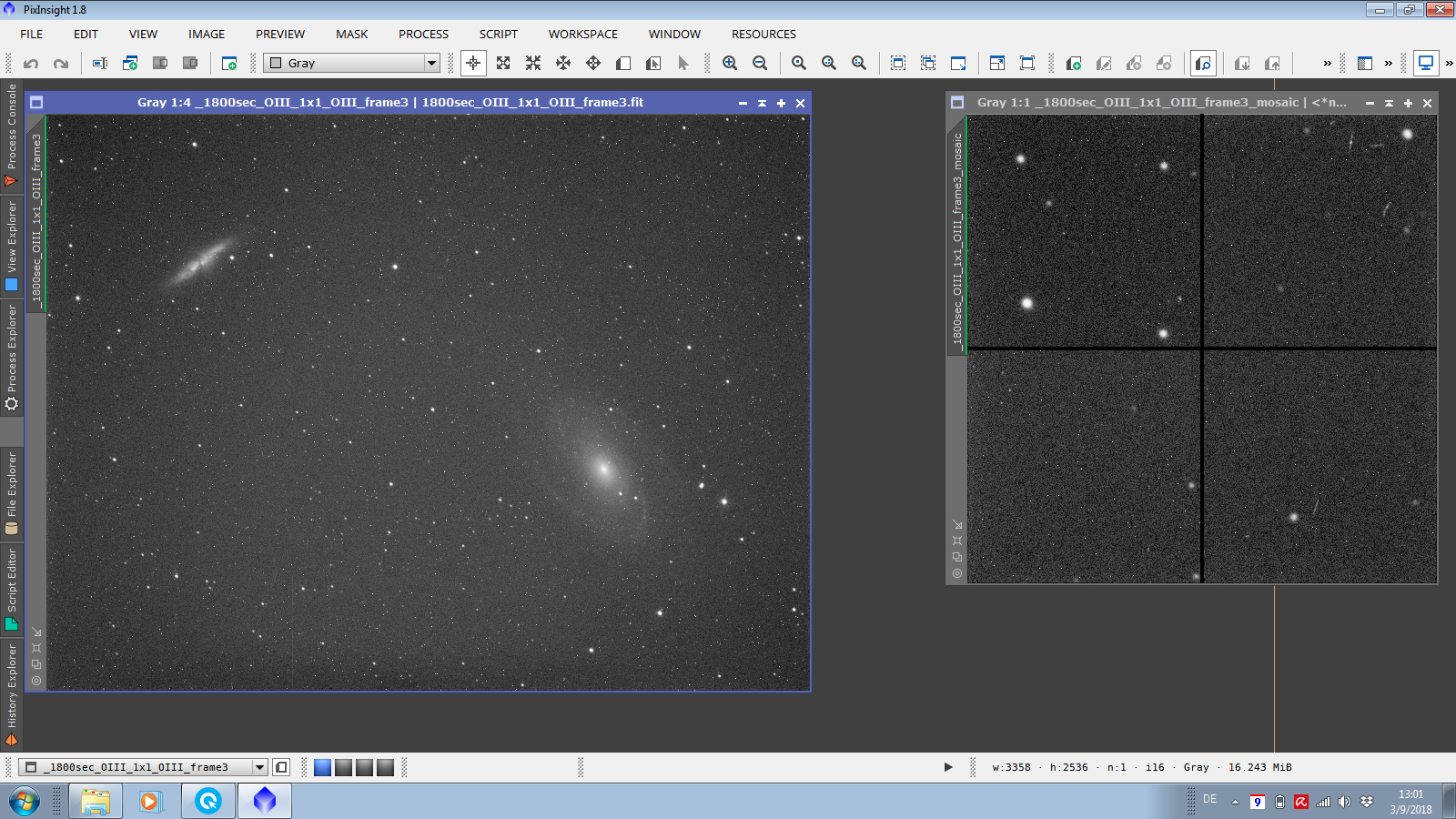The height and width of the screenshot is (819, 1456).
Task: Select the crosshair readout mode tool
Action: 473,64
